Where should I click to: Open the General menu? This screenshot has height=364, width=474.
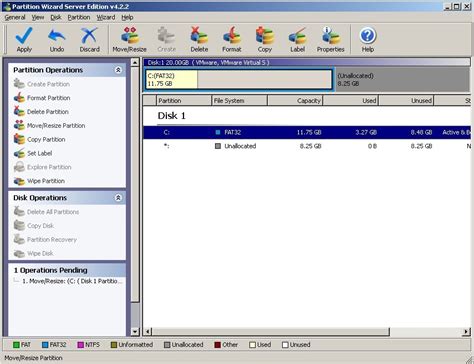pos(15,17)
